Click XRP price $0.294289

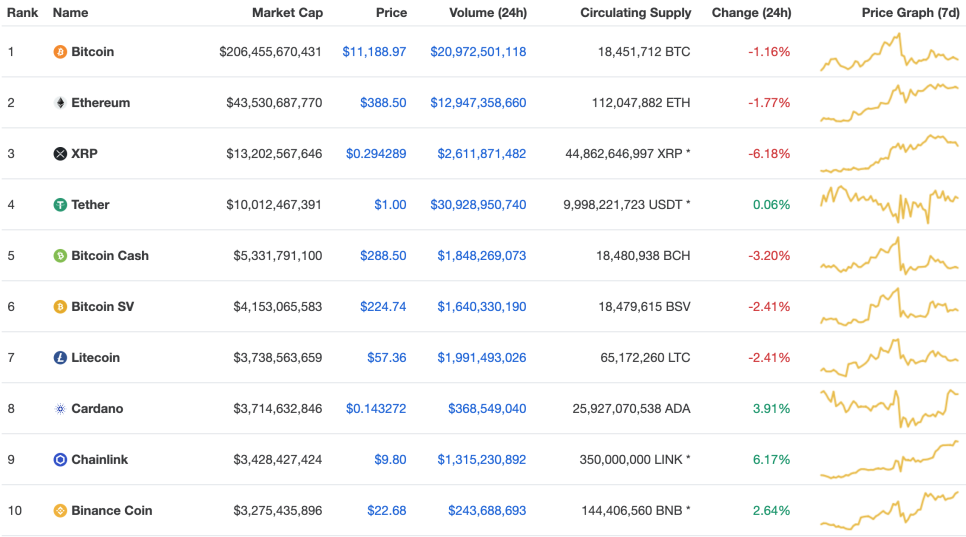coord(376,154)
